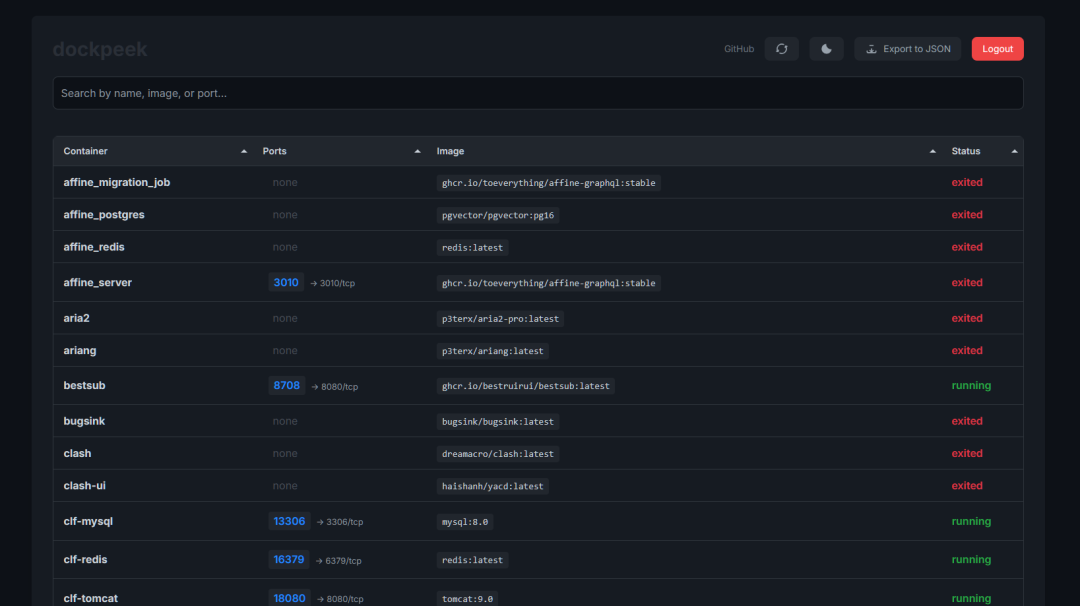1080x606 pixels.
Task: Select affine_server container name
Action: (97, 282)
